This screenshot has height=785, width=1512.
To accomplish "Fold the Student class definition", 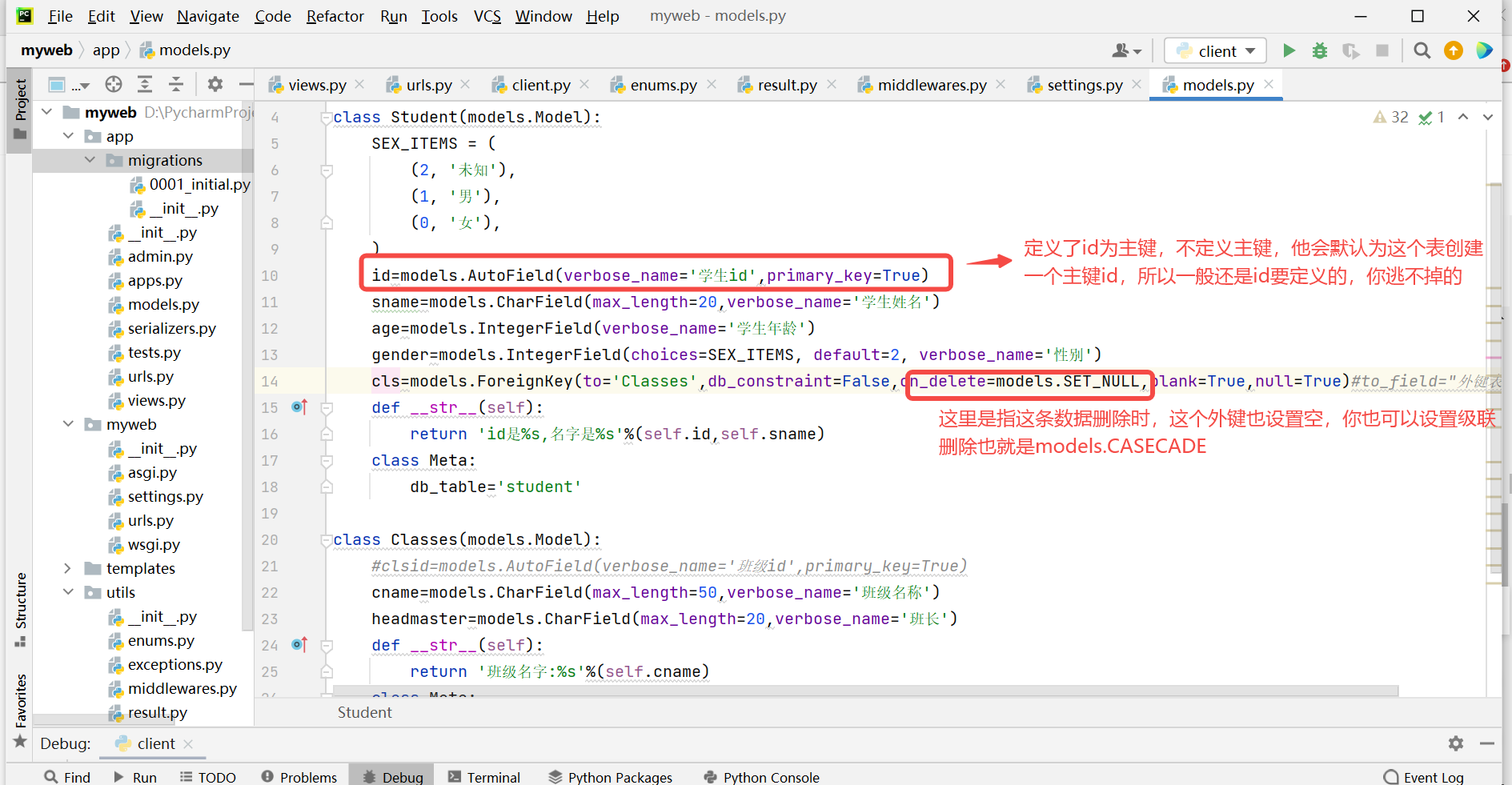I will (326, 118).
